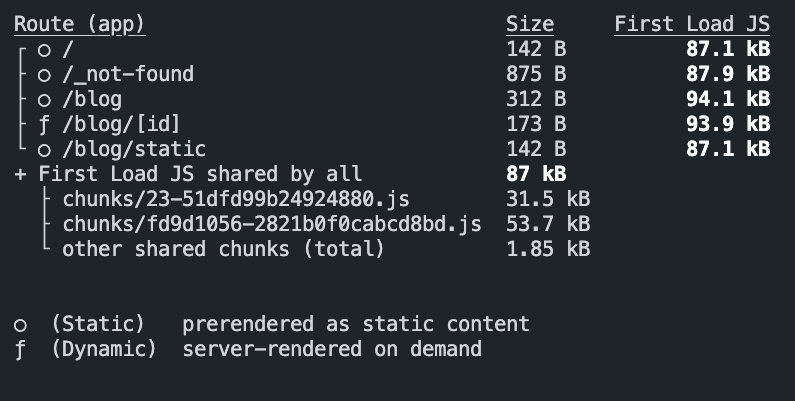Click the /blog/static route path

point(134,149)
